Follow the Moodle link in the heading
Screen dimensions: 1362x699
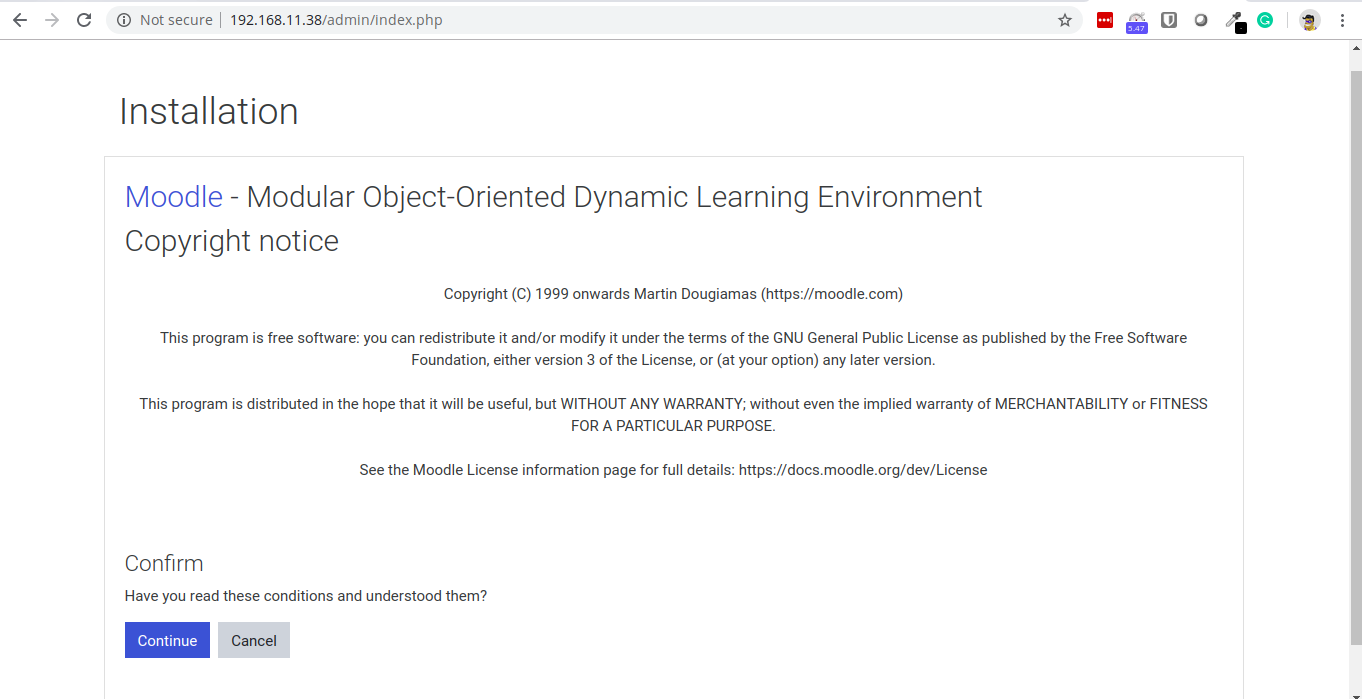[x=173, y=197]
